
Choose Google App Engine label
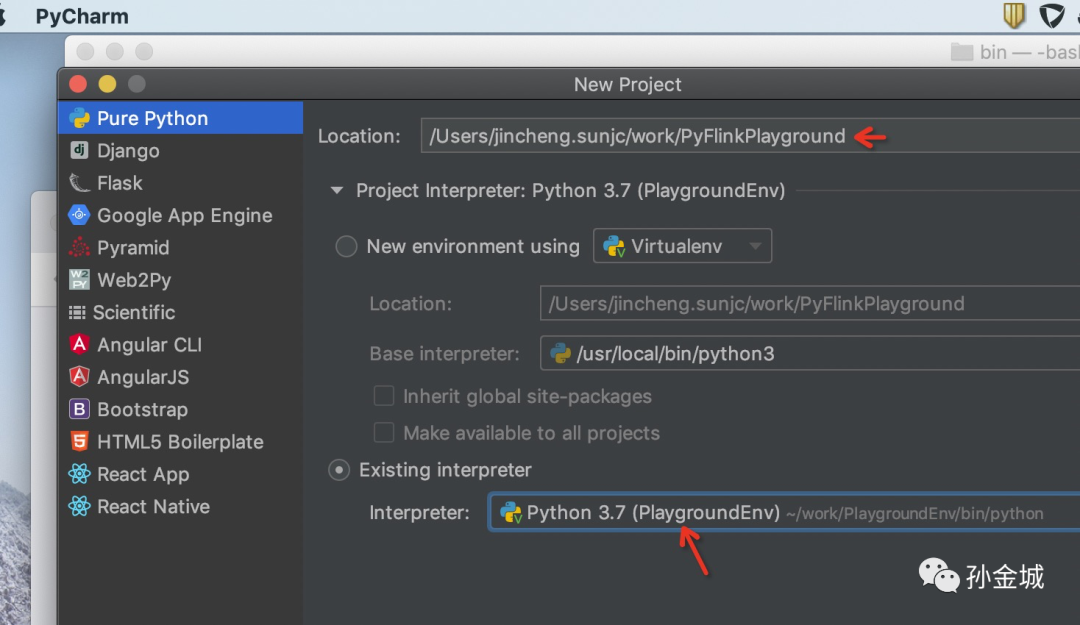point(185,216)
